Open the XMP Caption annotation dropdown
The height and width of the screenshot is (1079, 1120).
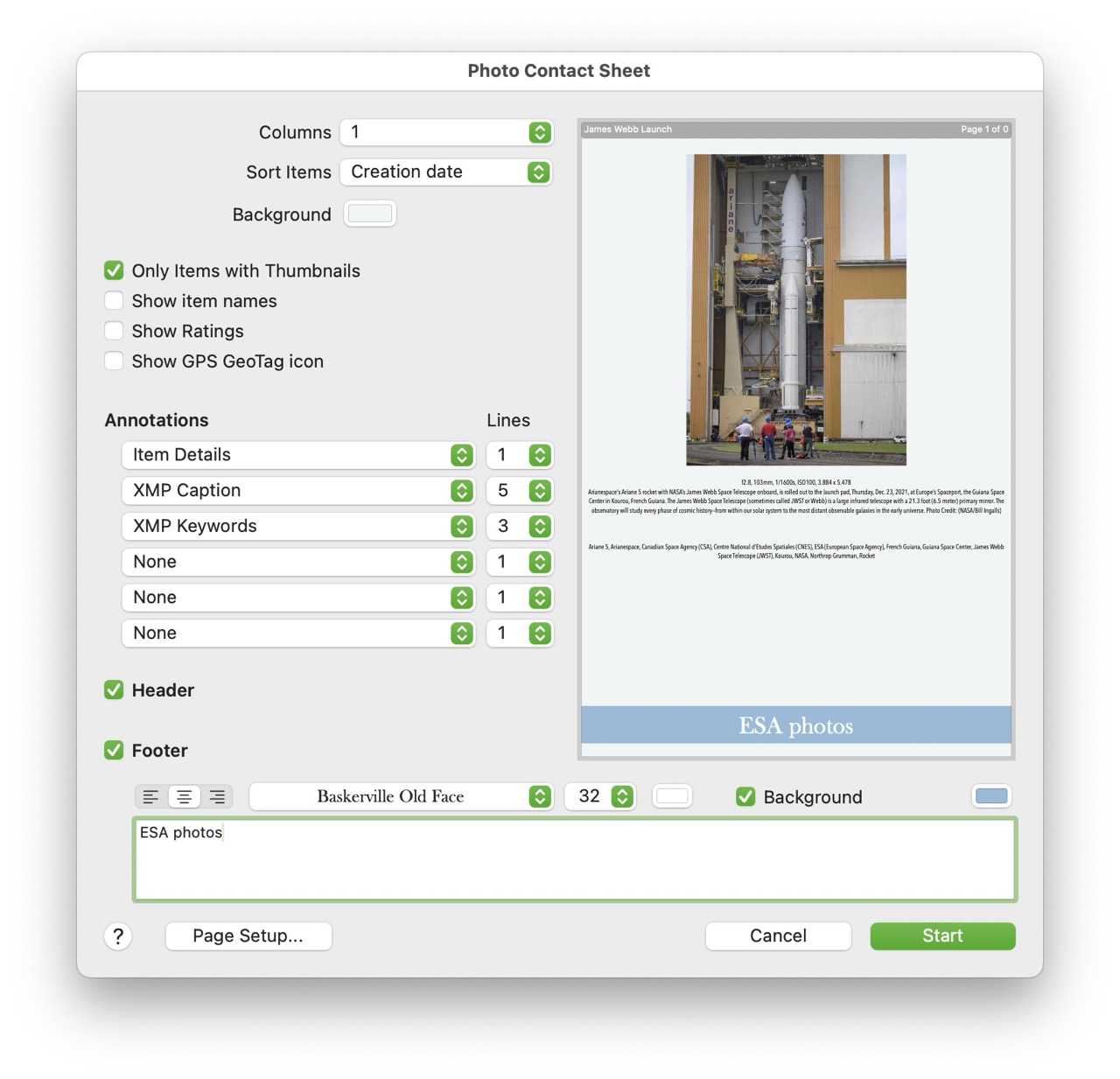pos(298,491)
